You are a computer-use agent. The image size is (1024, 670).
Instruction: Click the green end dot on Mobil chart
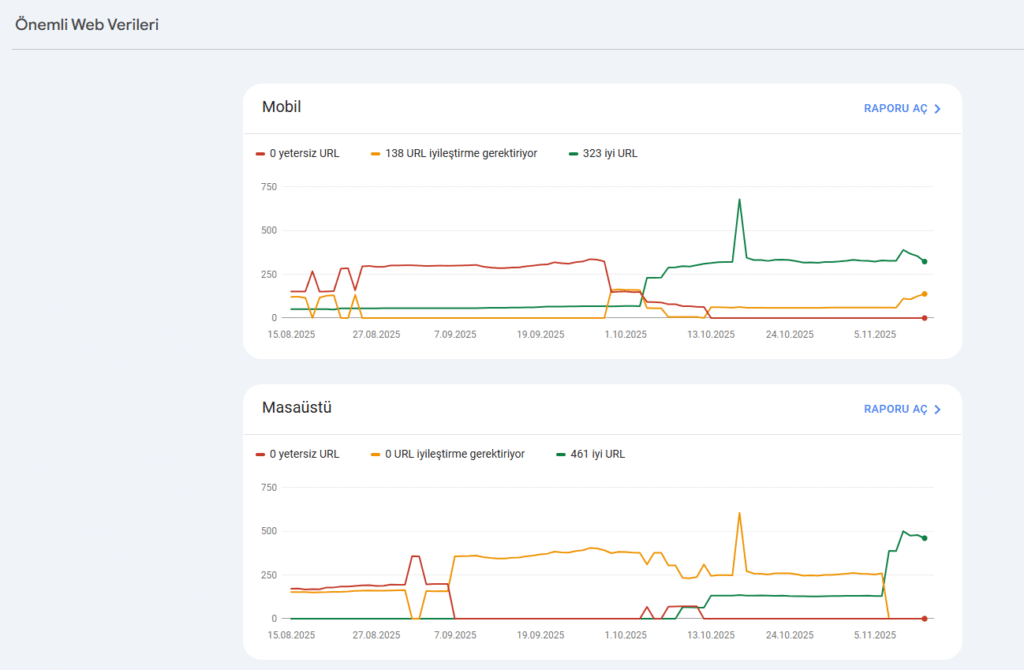(925, 262)
